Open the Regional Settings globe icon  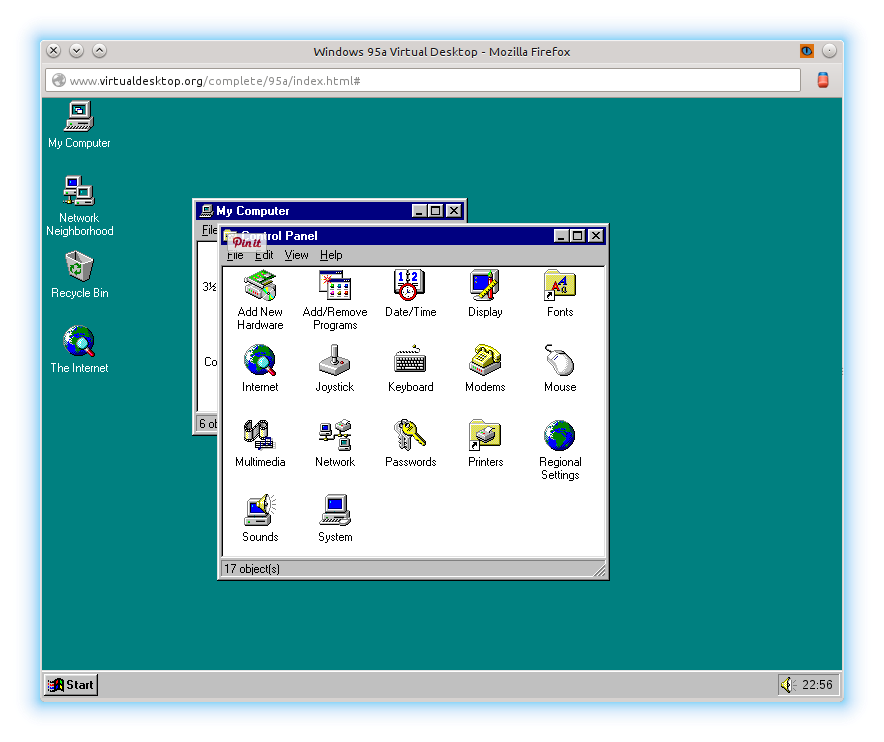560,436
